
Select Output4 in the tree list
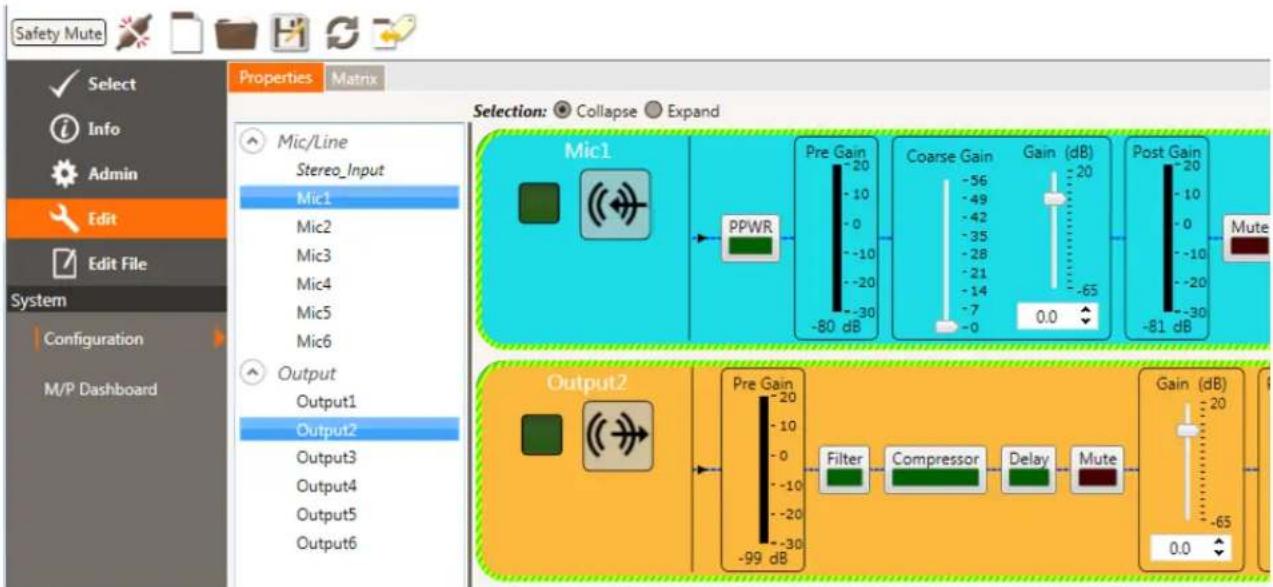(325, 487)
